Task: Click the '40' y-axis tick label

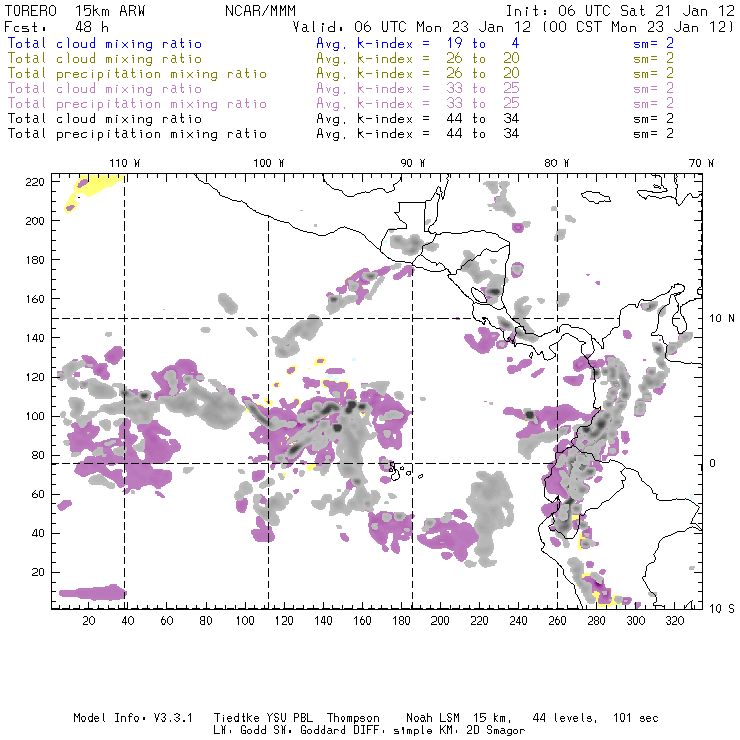Action: (38, 533)
